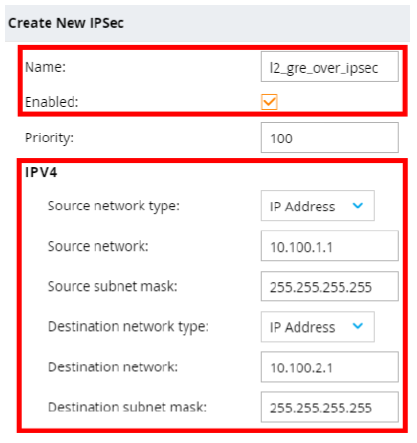Open the Source network type dropdown
Viewport: 417px width, 443px height.
(318, 206)
